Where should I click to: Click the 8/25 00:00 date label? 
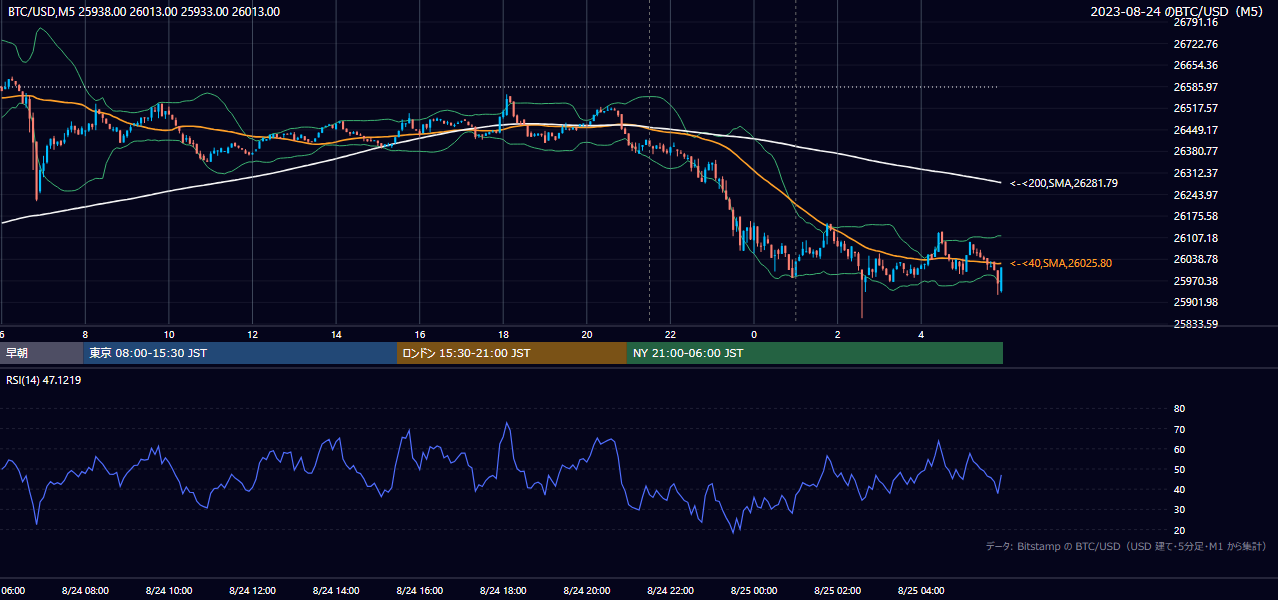tap(754, 591)
